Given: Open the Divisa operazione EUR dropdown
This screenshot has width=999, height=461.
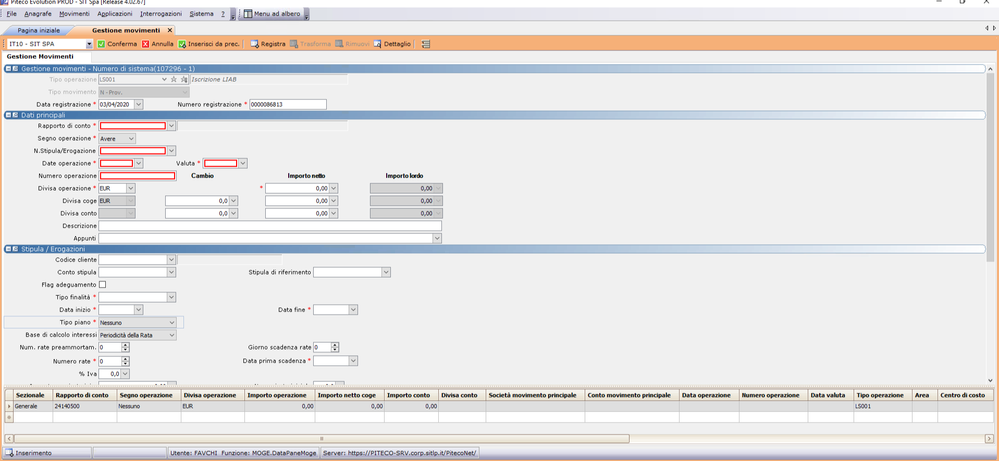Looking at the screenshot, I should tap(131, 188).
